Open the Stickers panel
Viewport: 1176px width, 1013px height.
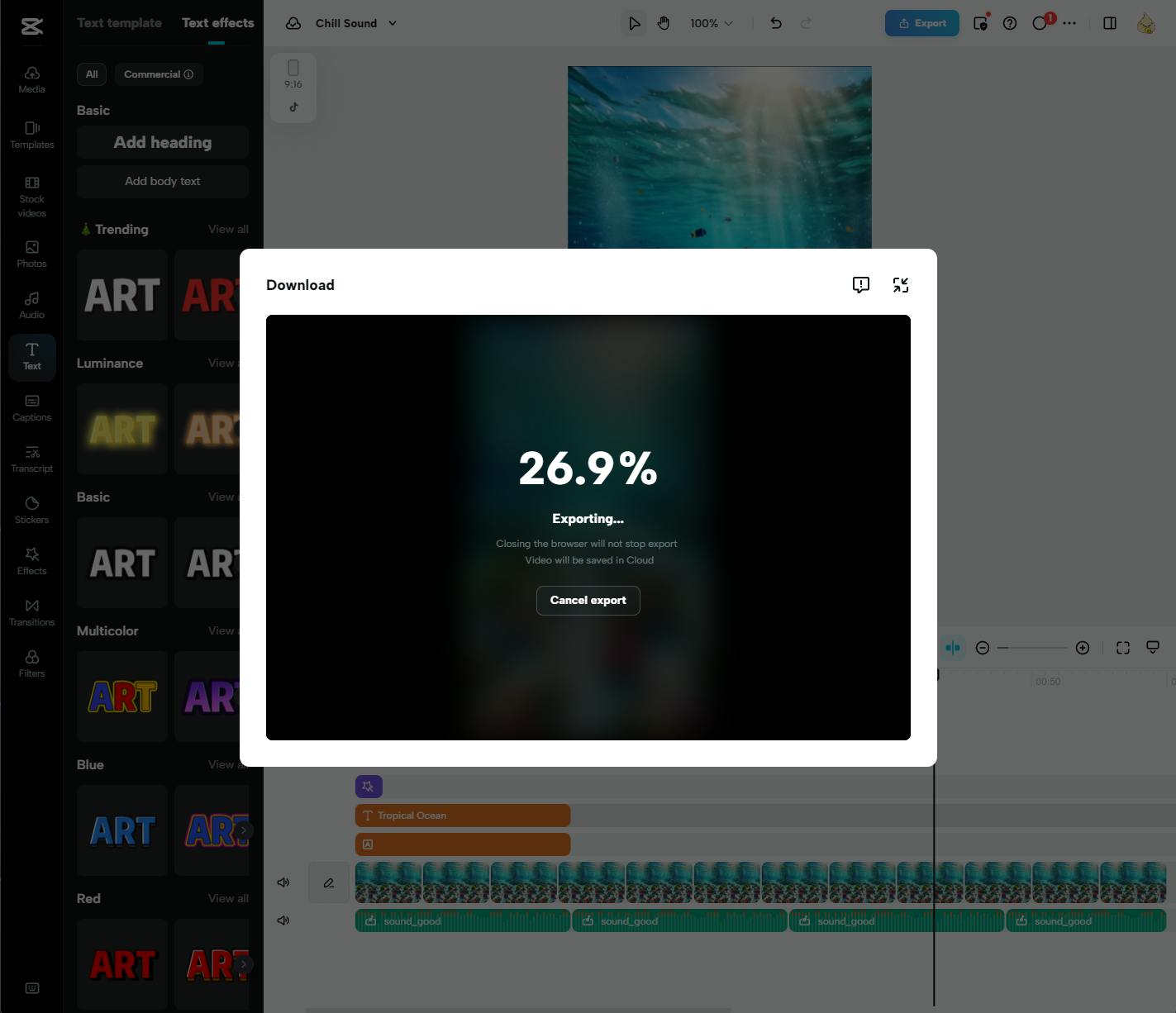31,510
